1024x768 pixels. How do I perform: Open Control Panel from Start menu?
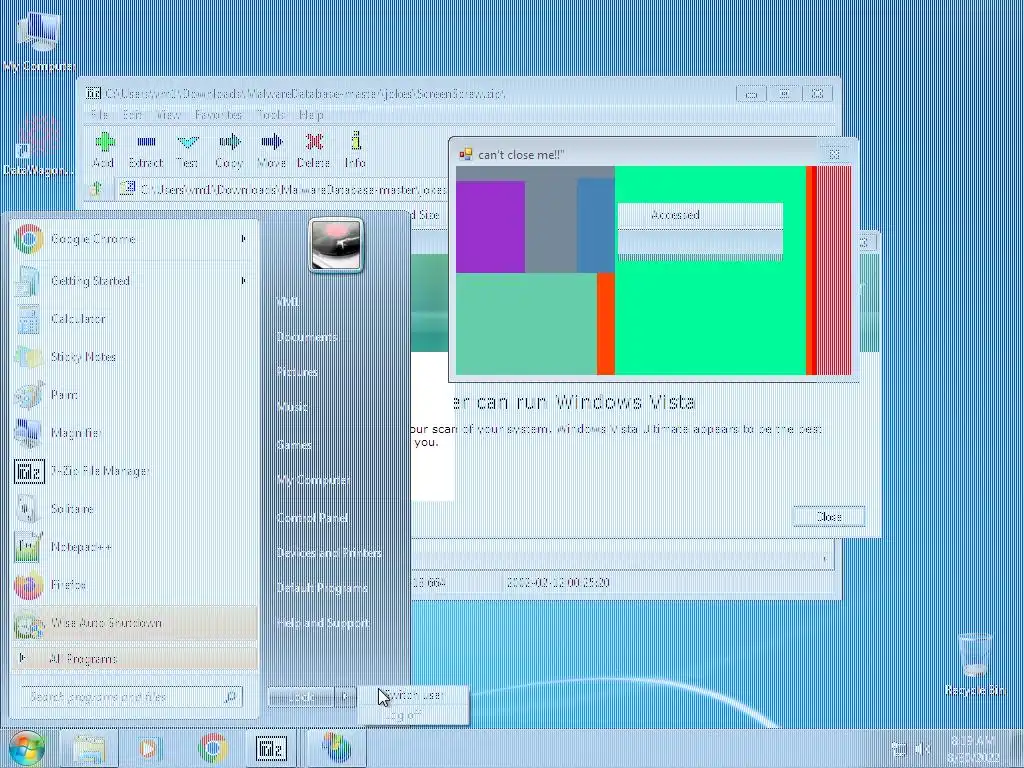(312, 518)
